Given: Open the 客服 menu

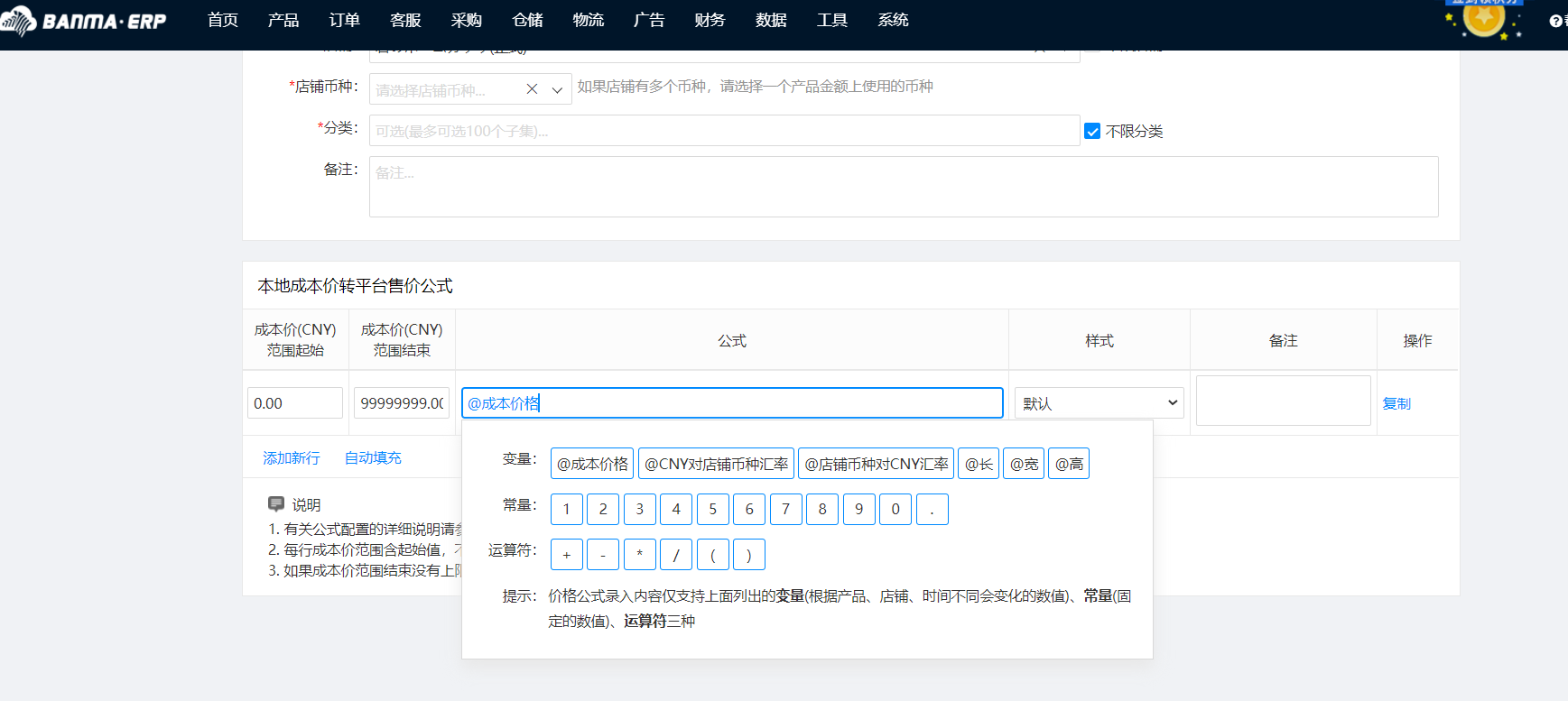Looking at the screenshot, I should [x=405, y=20].
